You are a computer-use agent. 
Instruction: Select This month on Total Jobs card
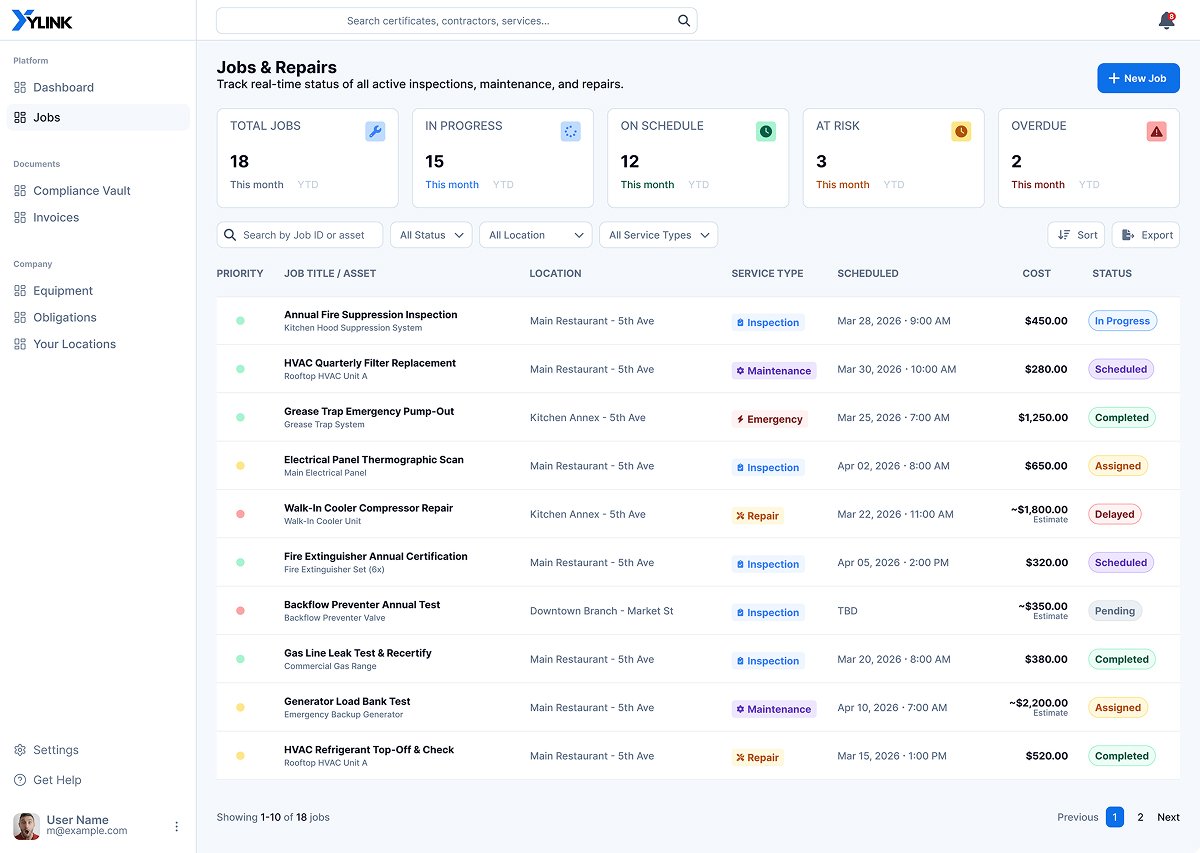tap(257, 185)
